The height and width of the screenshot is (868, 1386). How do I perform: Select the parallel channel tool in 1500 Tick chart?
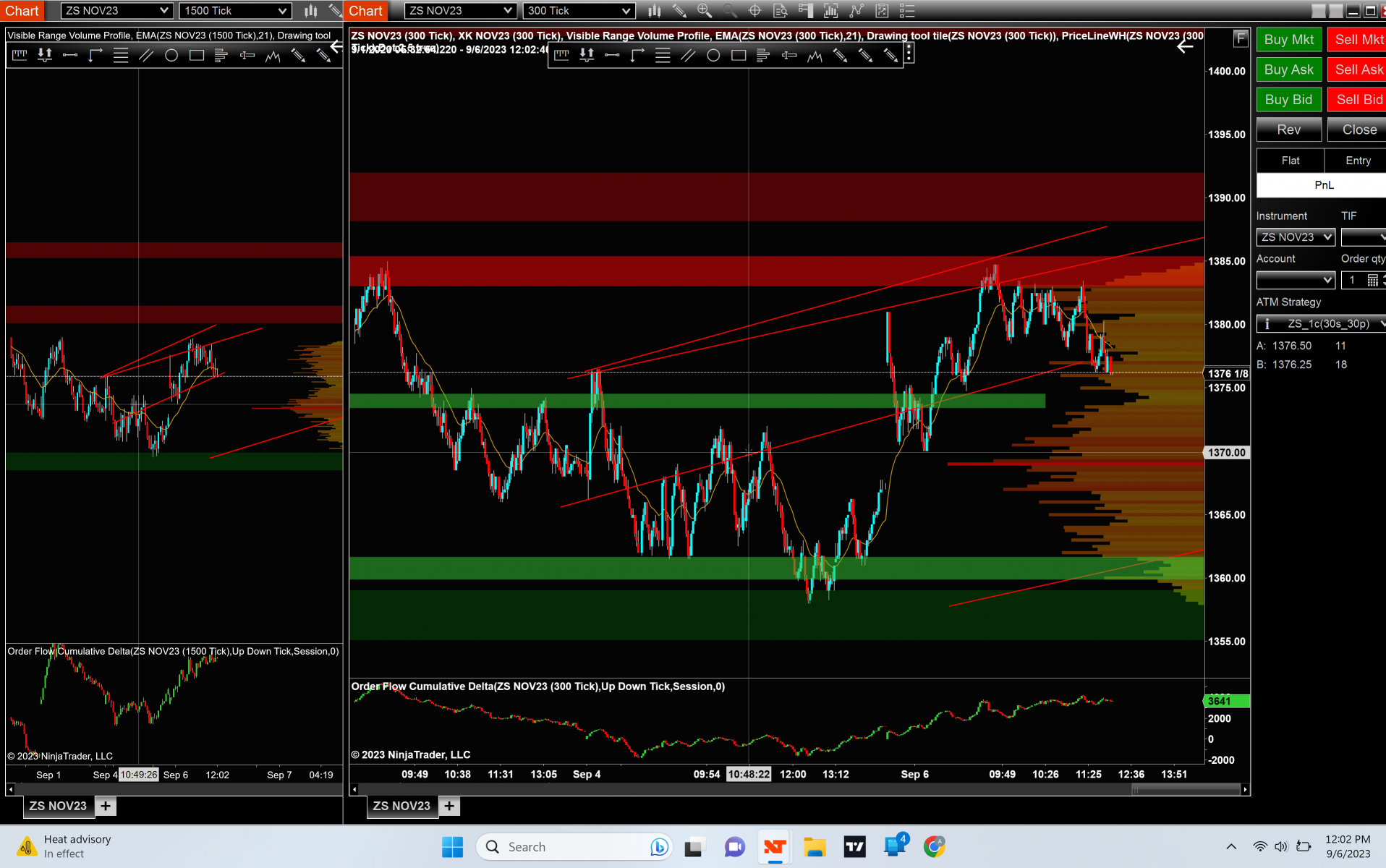pyautogui.click(x=146, y=55)
